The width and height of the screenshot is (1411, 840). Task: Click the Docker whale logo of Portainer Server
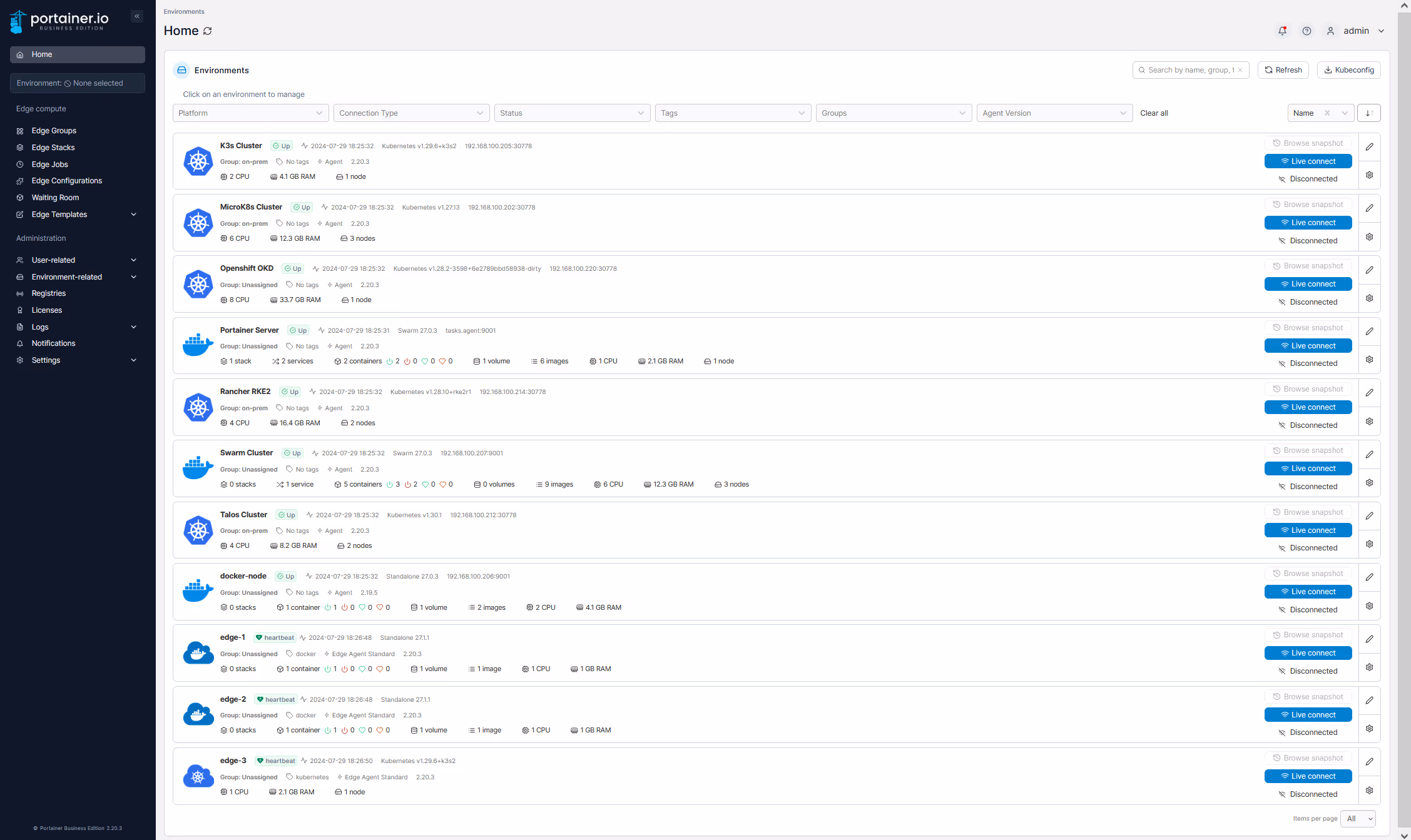198,345
